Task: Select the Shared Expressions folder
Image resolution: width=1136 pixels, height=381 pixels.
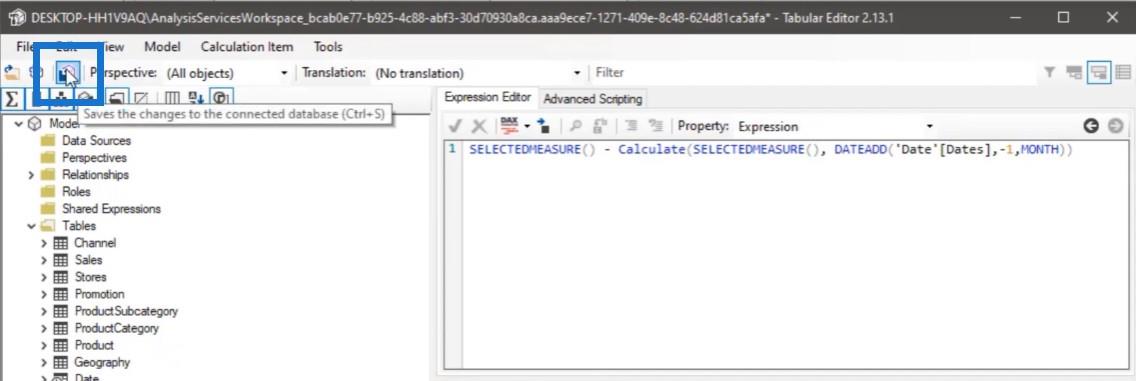Action: point(112,209)
